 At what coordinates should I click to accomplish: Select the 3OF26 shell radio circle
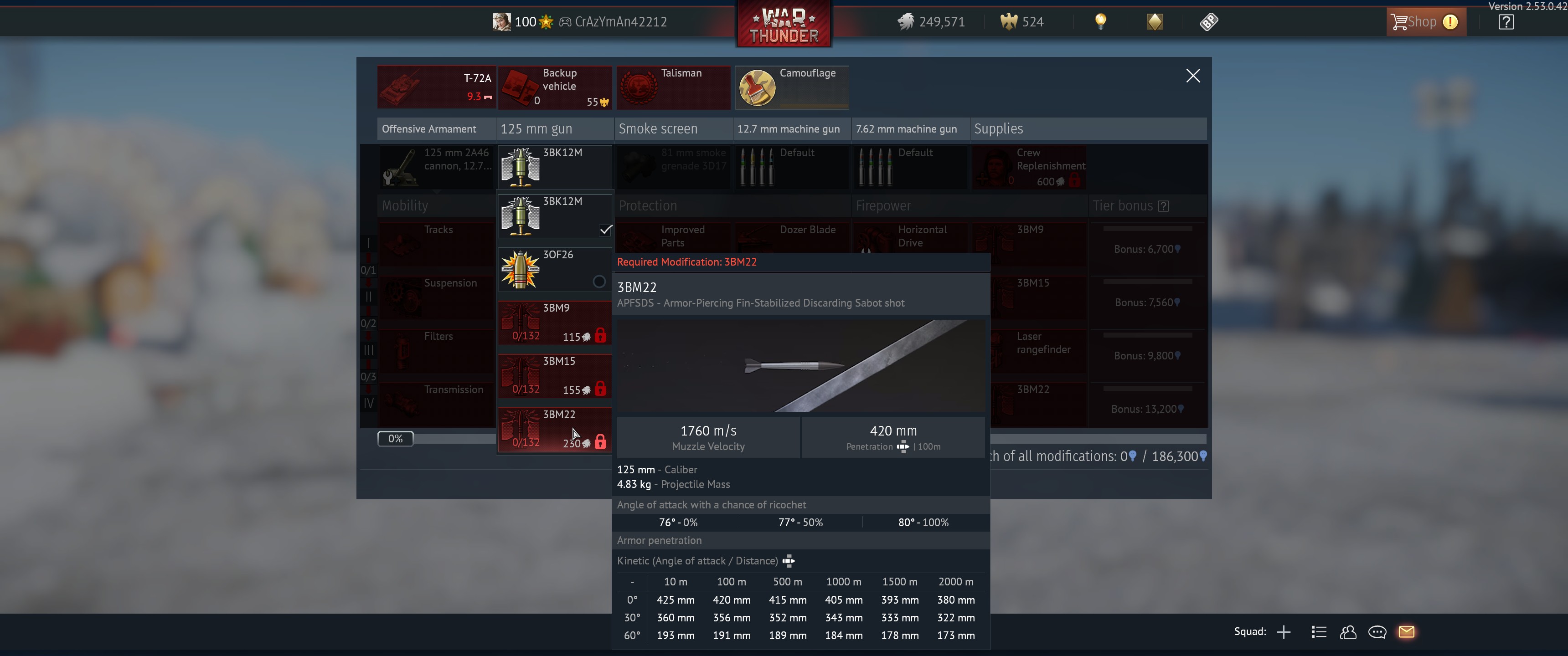pos(599,282)
